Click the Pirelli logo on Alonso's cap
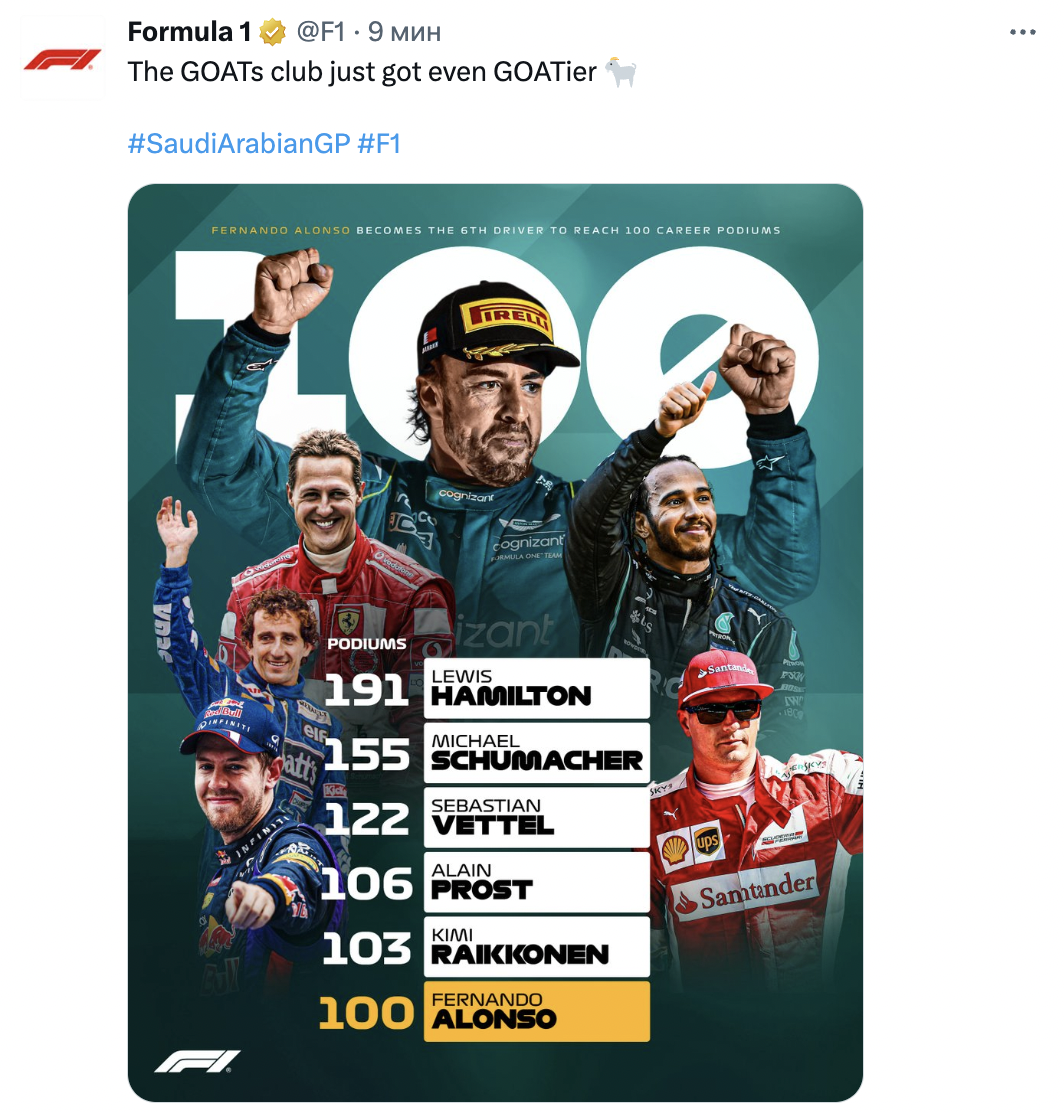The image size is (1064, 1112). pyautogui.click(x=506, y=317)
